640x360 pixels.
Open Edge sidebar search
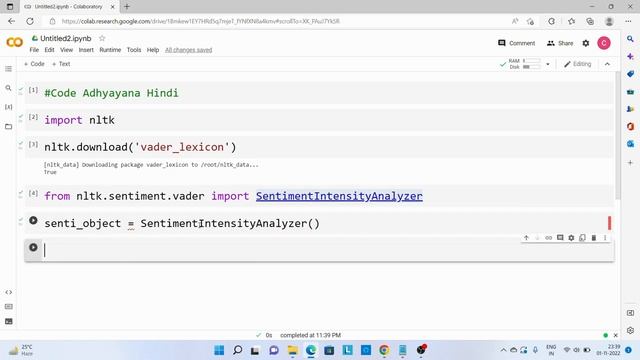click(630, 39)
